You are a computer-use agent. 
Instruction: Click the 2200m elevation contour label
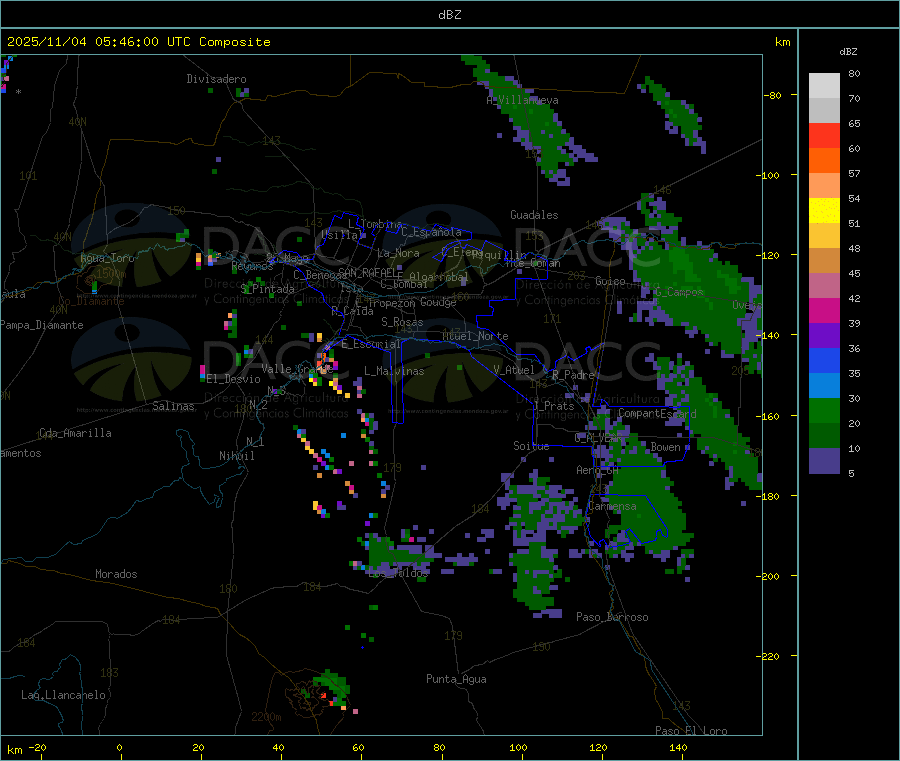pos(266,717)
